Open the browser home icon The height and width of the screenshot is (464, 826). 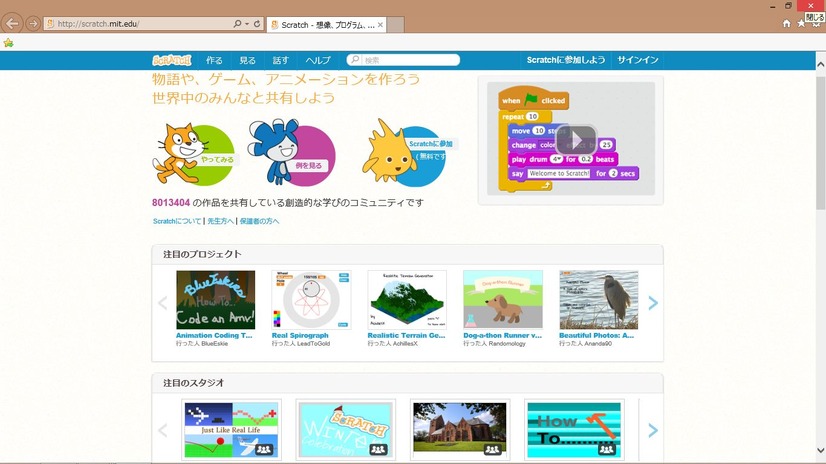(786, 23)
